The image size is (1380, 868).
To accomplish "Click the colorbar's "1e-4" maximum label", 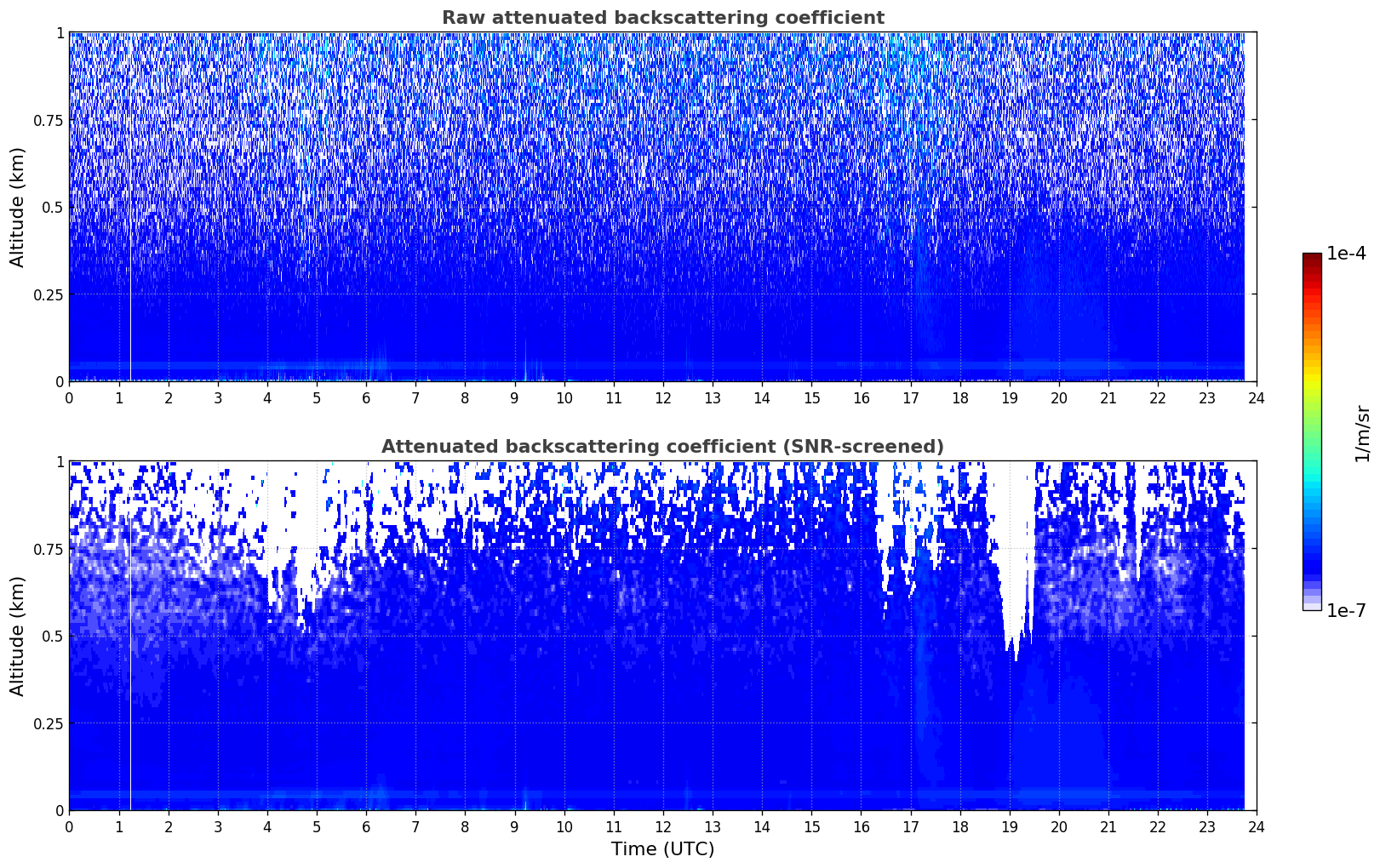I will (x=1346, y=254).
